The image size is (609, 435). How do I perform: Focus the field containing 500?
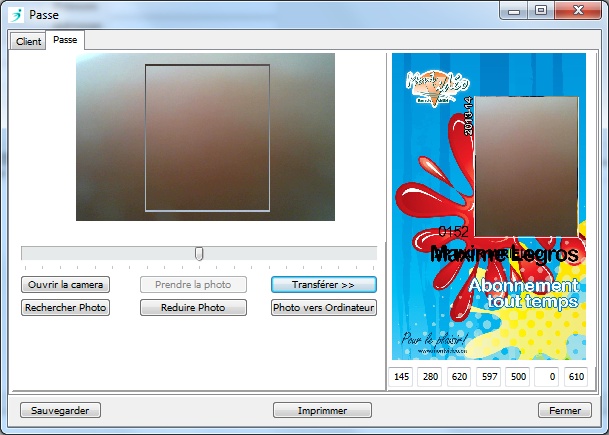518,377
